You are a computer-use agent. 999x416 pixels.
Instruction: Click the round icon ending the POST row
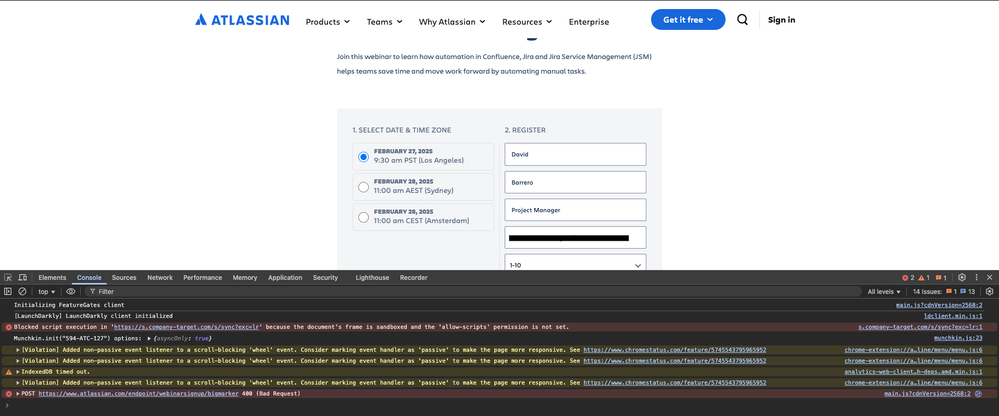979,394
